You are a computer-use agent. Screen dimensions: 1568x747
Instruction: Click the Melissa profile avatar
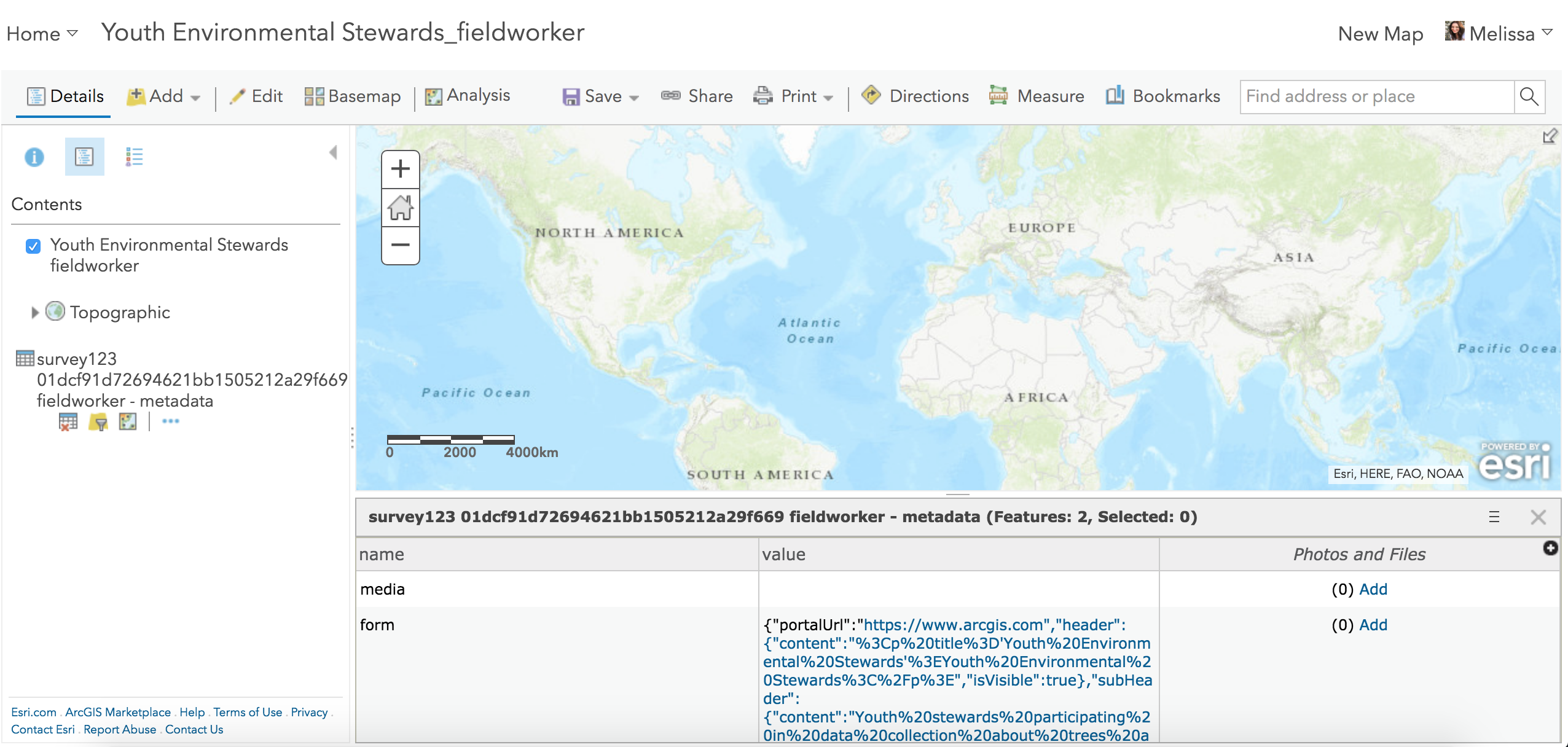1455,31
